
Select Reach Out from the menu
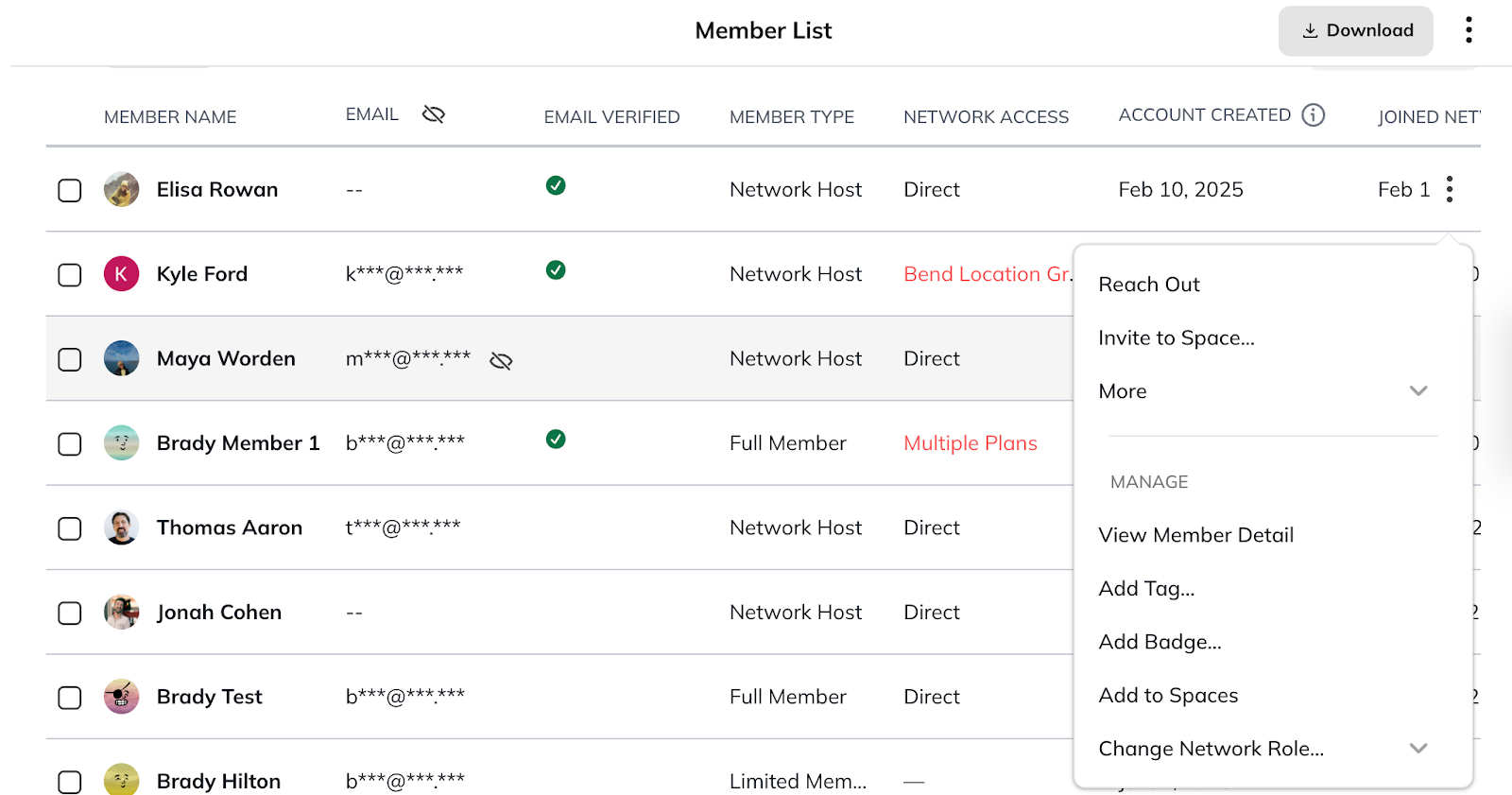click(1148, 284)
